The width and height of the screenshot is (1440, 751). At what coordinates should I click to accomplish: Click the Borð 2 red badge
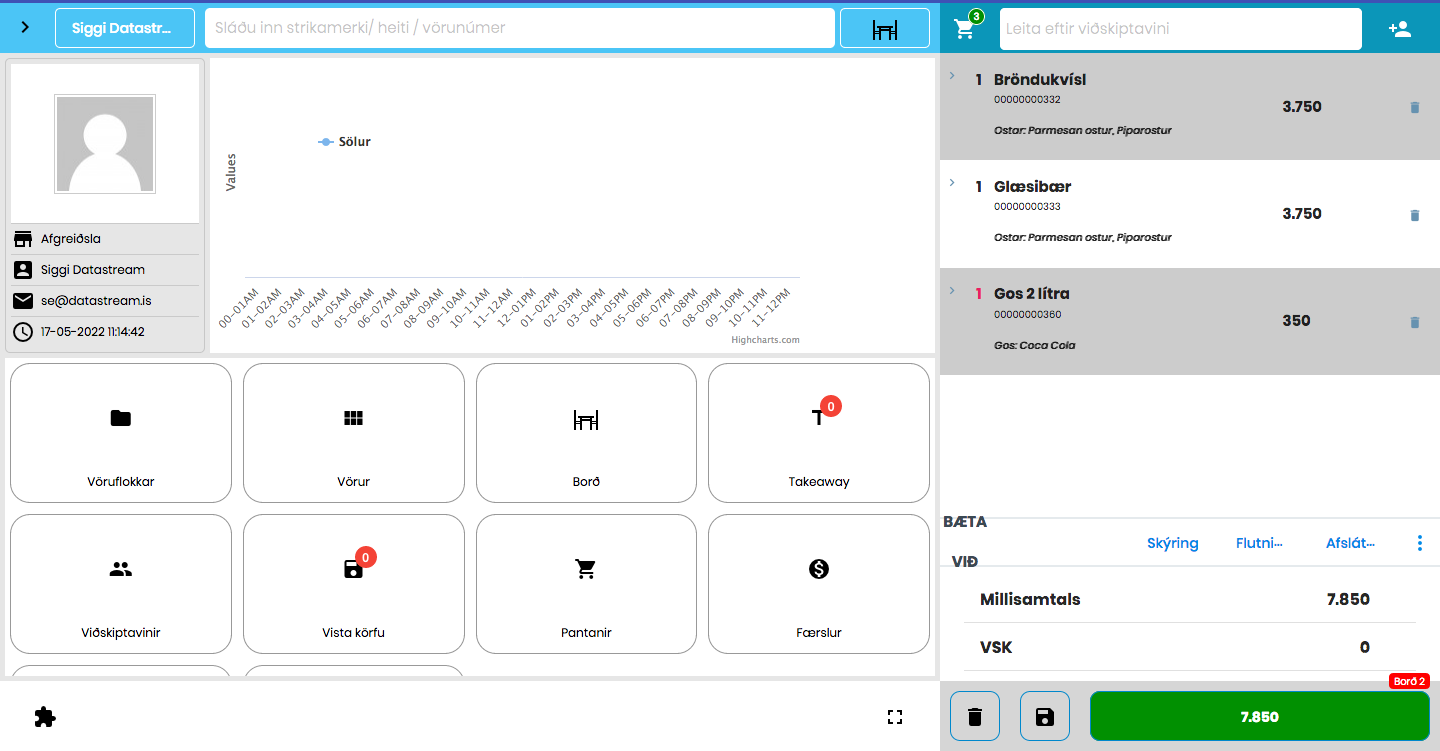(1409, 681)
